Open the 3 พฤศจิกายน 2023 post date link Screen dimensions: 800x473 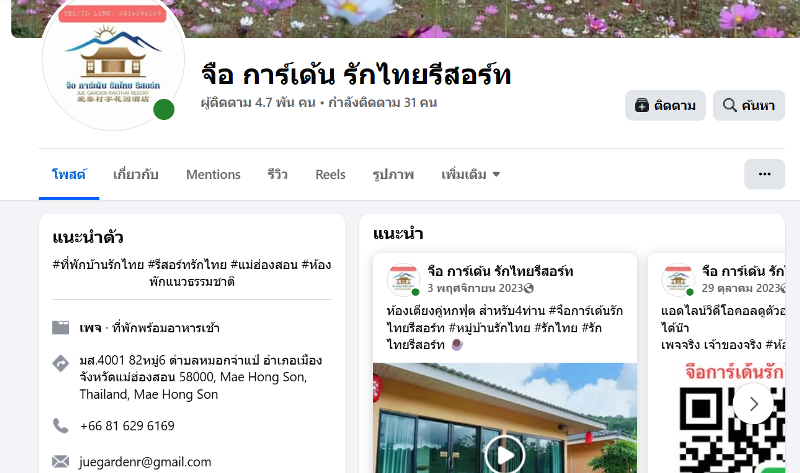476,288
